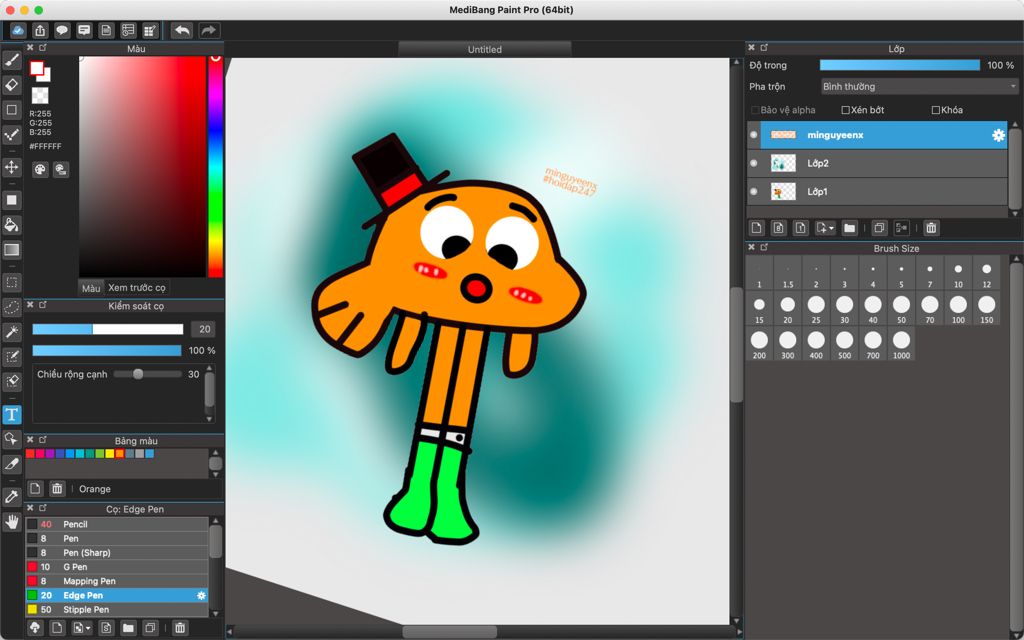Viewport: 1024px width, 640px height.
Task: Toggle the transparent color swatch
Action: point(40,95)
